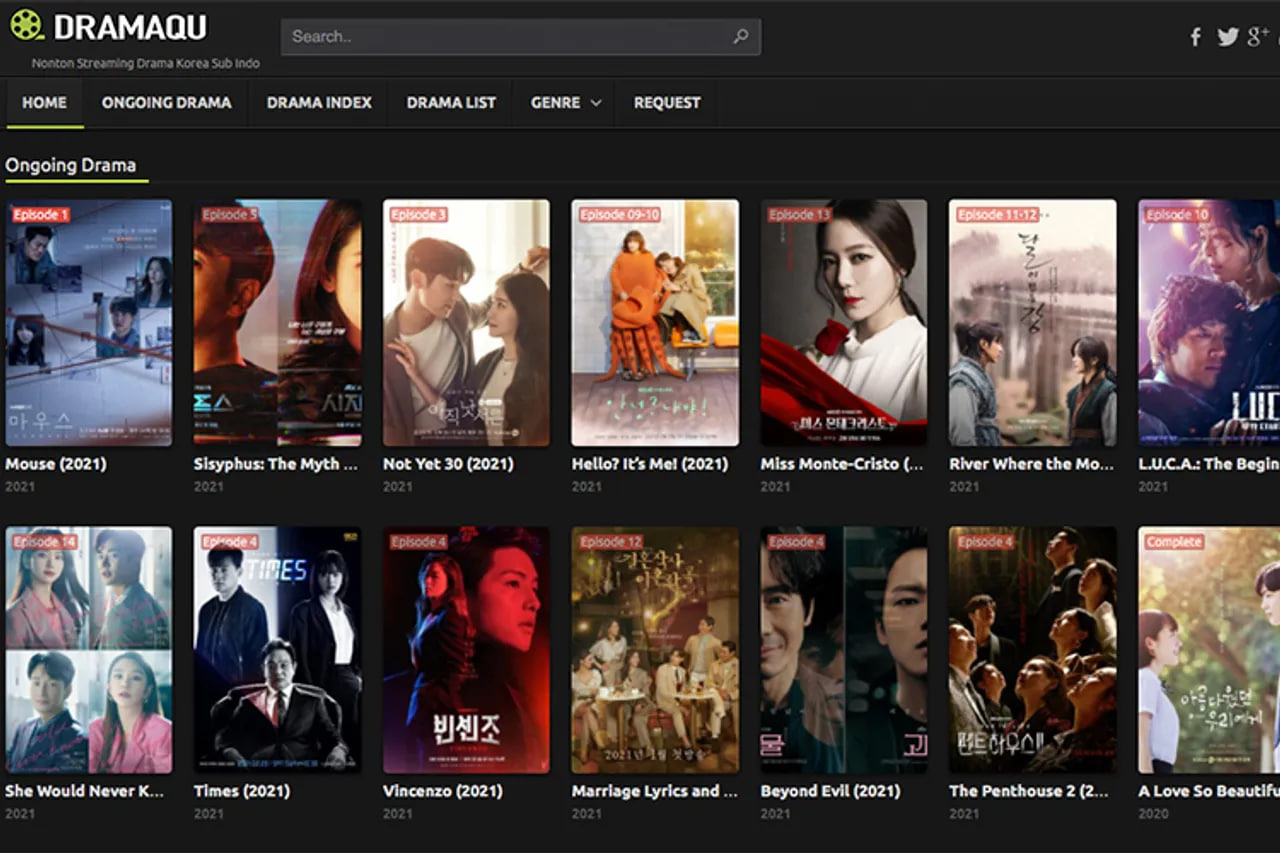Screen dimensions: 1280x853
Task: Click the Episode 14 badge
Action: (44, 542)
